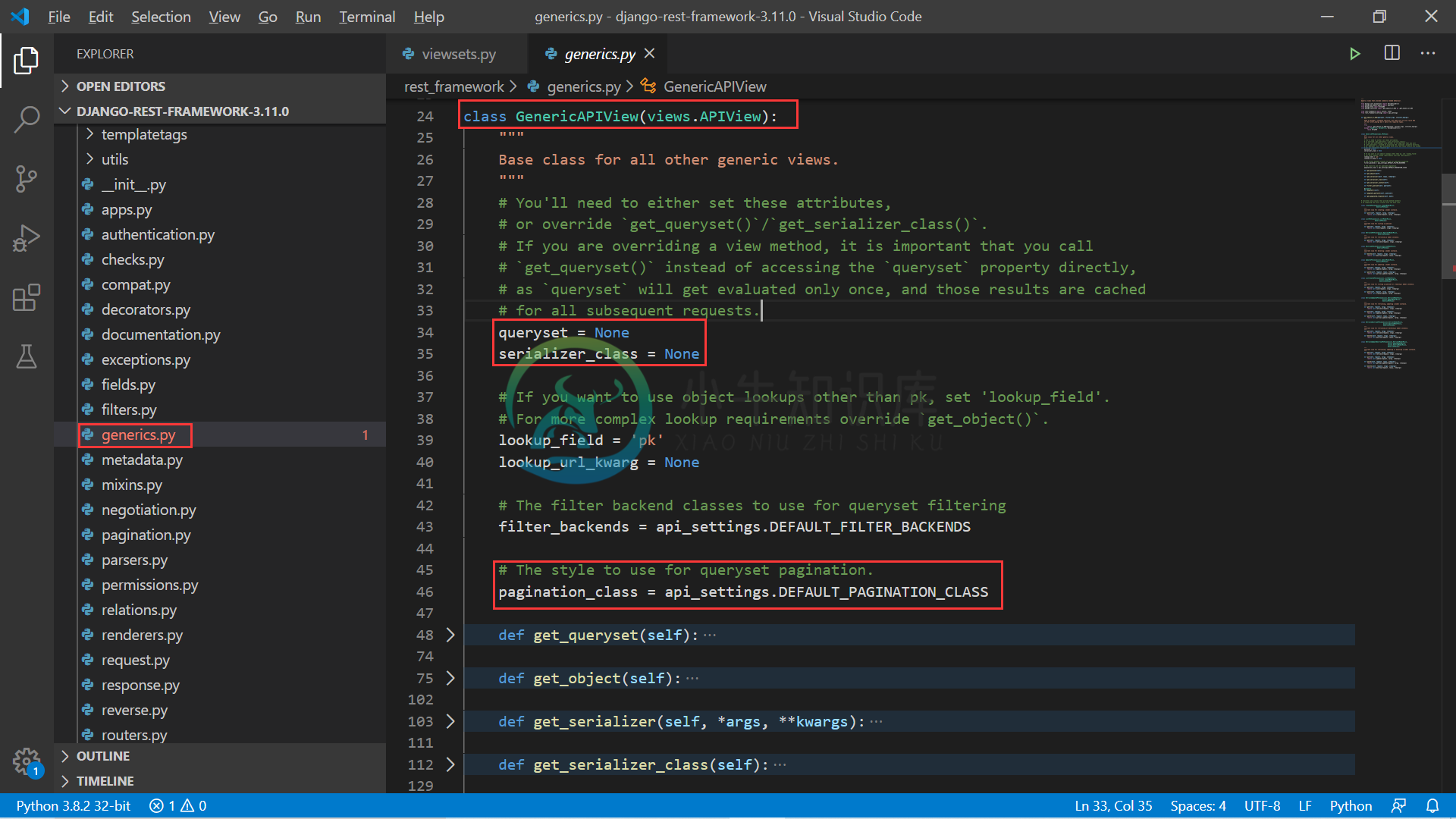Change Python language mode in status bar
1456x819 pixels.
pyautogui.click(x=1351, y=805)
